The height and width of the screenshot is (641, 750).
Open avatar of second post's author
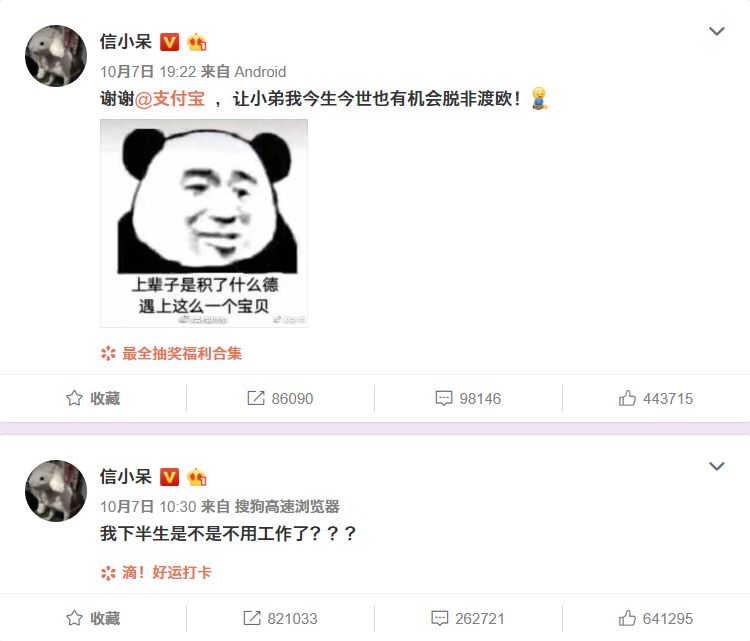[56, 491]
